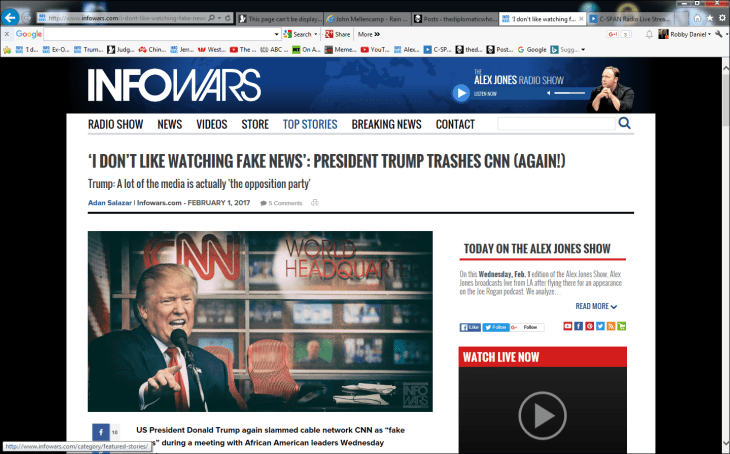The width and height of the screenshot is (730, 454).
Task: Click the Google toolbar Search button
Action: (x=297, y=34)
